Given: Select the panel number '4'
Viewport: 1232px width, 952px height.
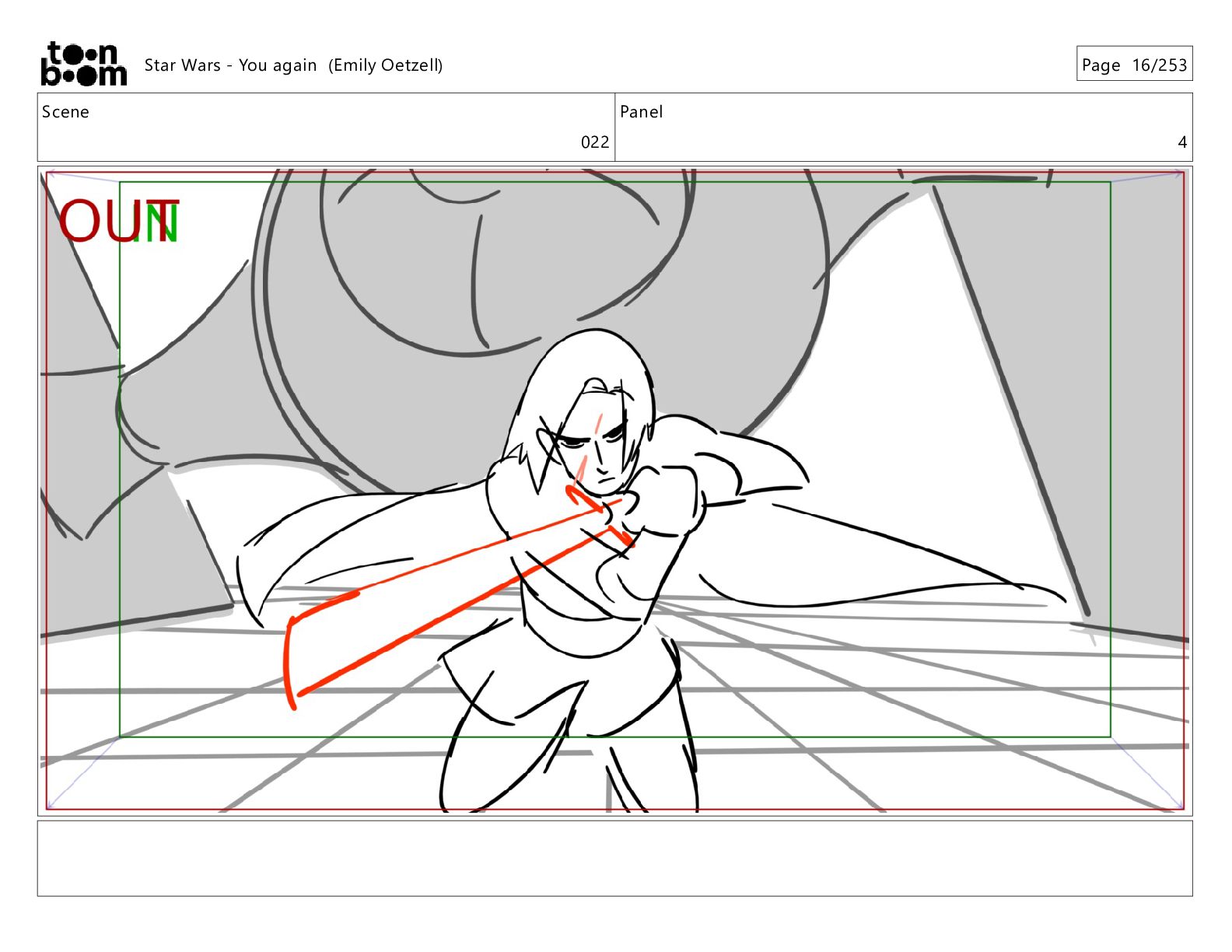Looking at the screenshot, I should click(1182, 142).
